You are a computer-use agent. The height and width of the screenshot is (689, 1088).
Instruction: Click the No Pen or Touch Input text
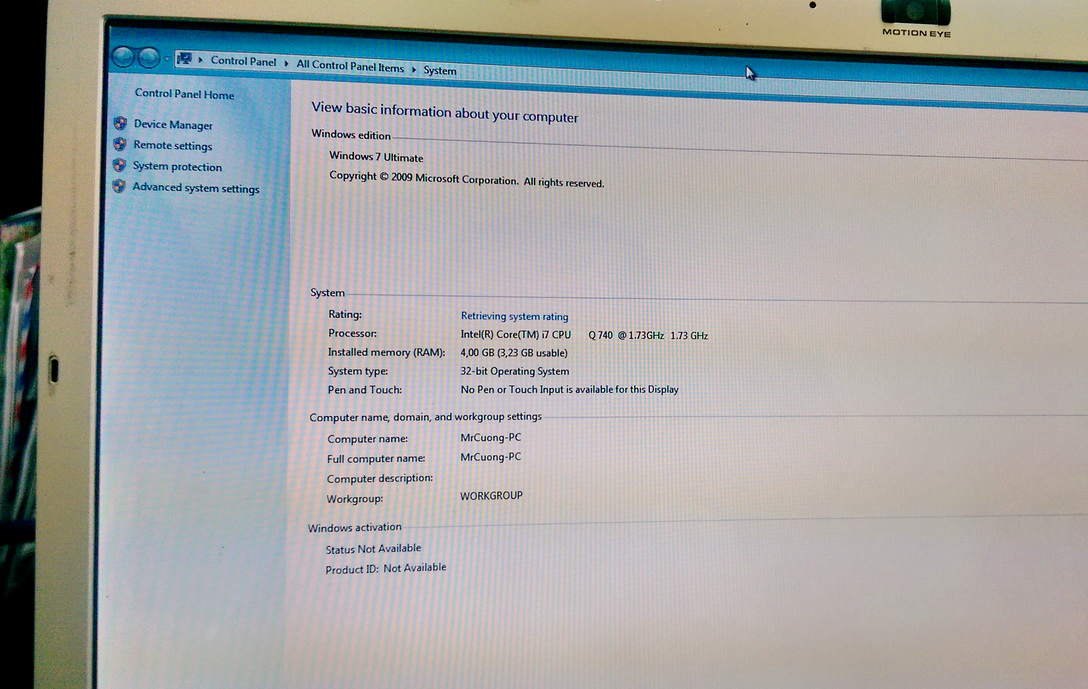[x=569, y=389]
